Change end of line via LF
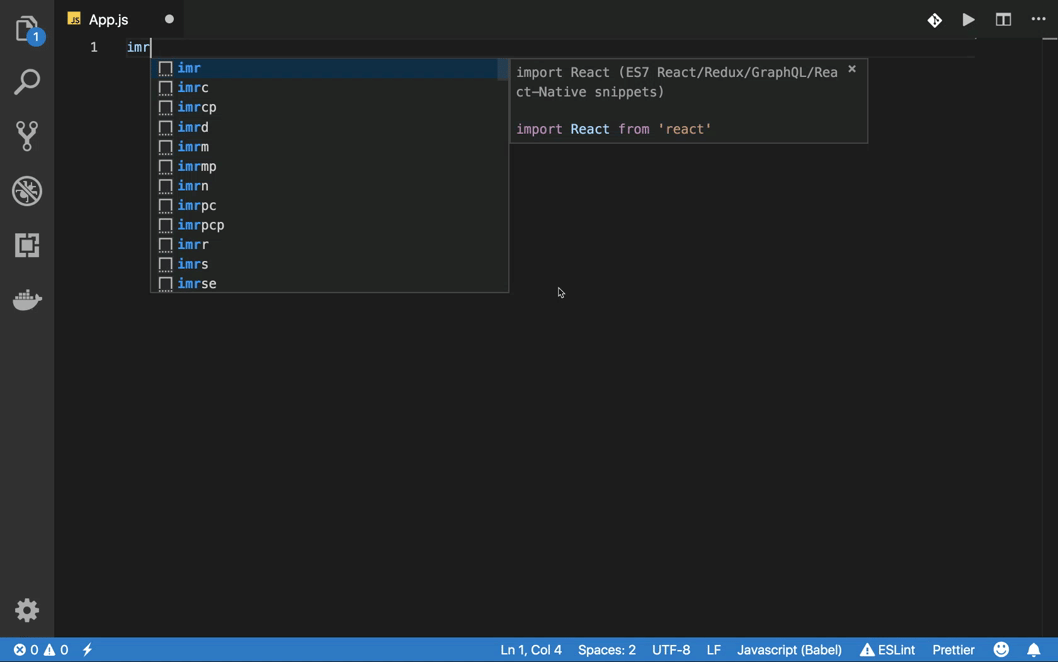 [713, 650]
